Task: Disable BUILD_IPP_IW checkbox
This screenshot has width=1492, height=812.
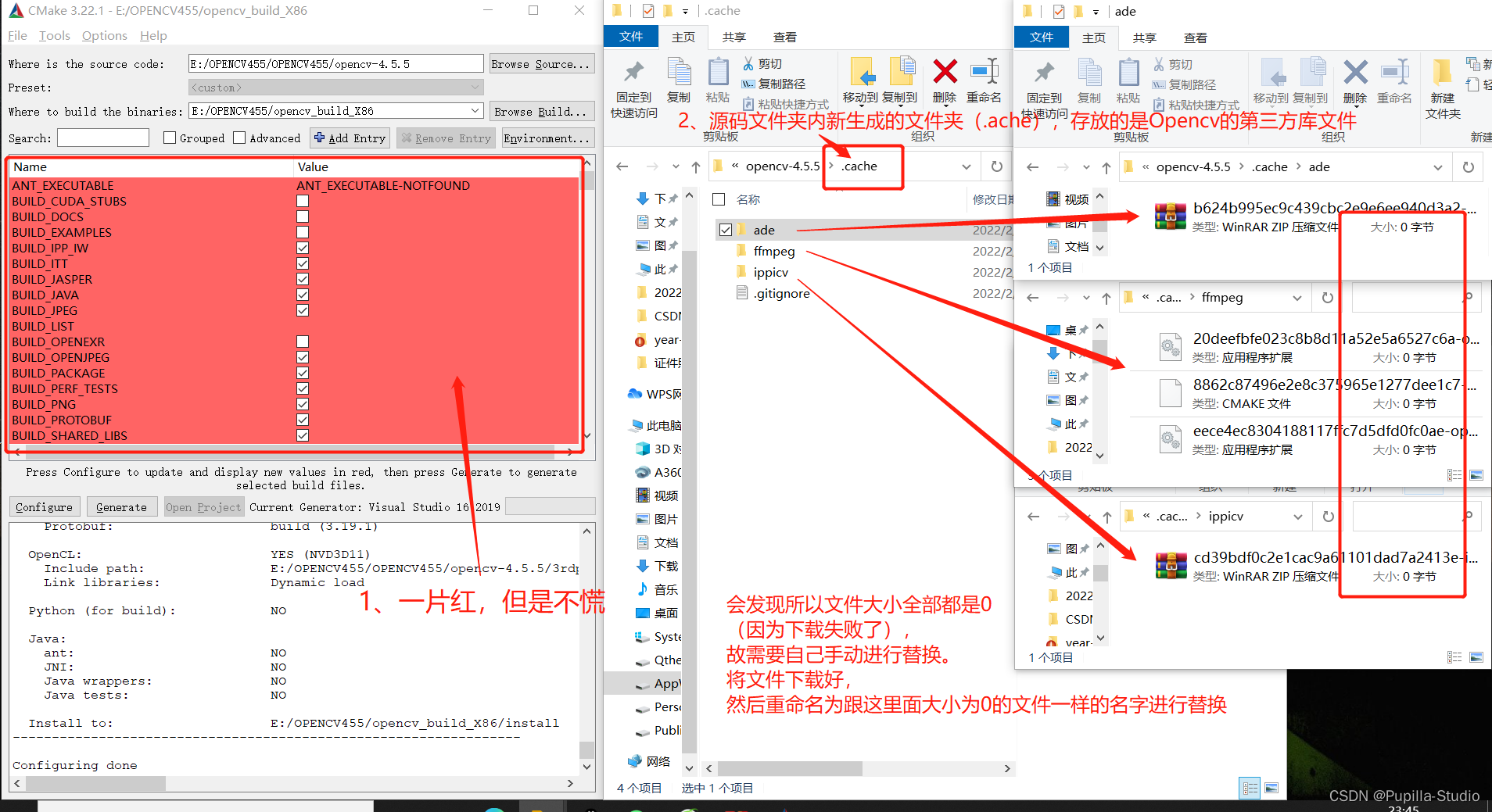Action: pyautogui.click(x=303, y=248)
